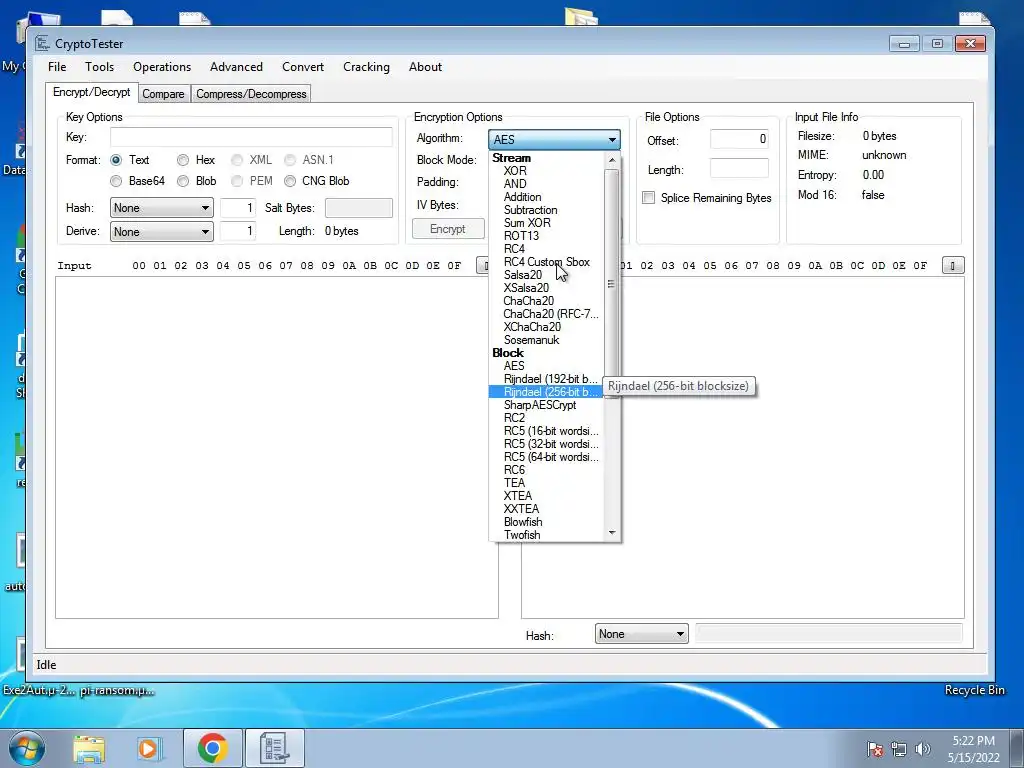Viewport: 1024px width, 768px height.
Task: Open the Operations menu
Action: 162,67
